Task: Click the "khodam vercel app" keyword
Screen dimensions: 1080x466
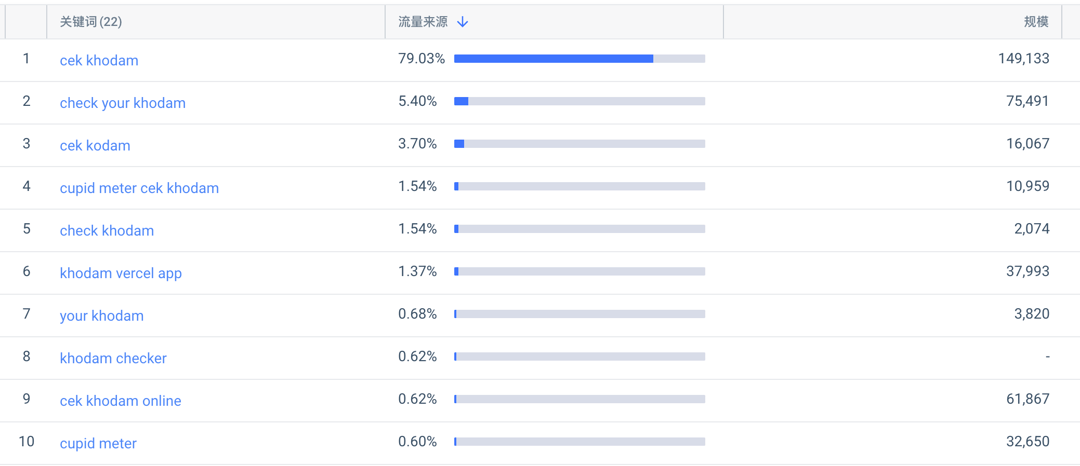Action: pyautogui.click(x=121, y=273)
